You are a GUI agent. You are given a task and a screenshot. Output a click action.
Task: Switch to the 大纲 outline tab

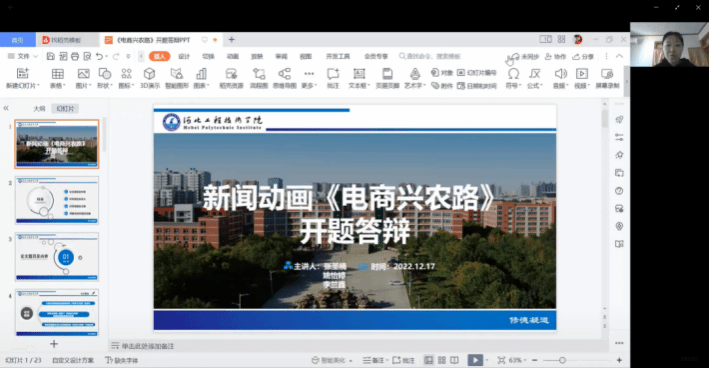pos(39,109)
